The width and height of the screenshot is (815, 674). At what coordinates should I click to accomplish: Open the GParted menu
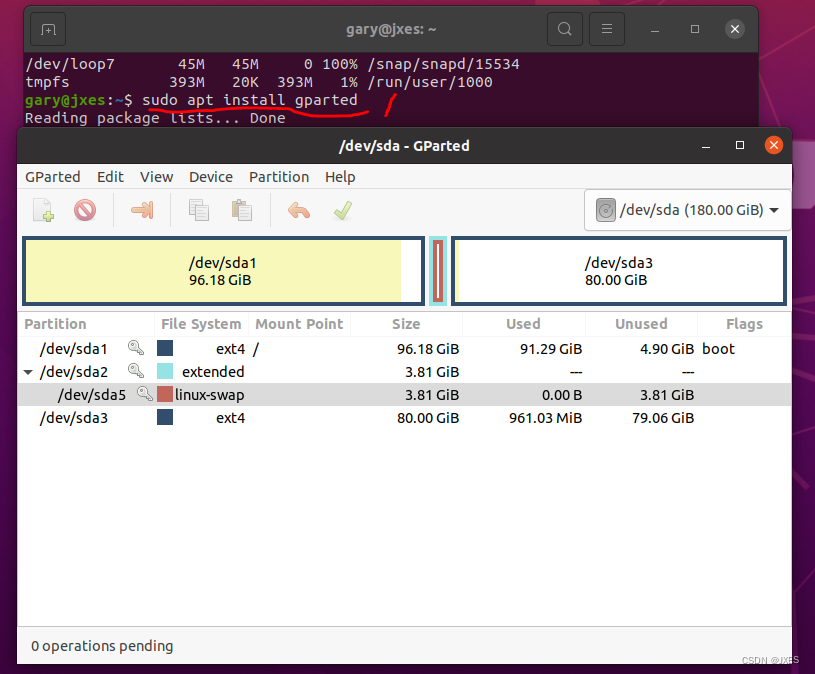[x=52, y=177]
